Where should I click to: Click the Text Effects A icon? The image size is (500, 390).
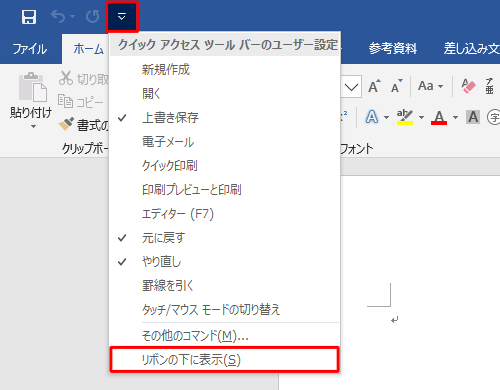tap(372, 117)
